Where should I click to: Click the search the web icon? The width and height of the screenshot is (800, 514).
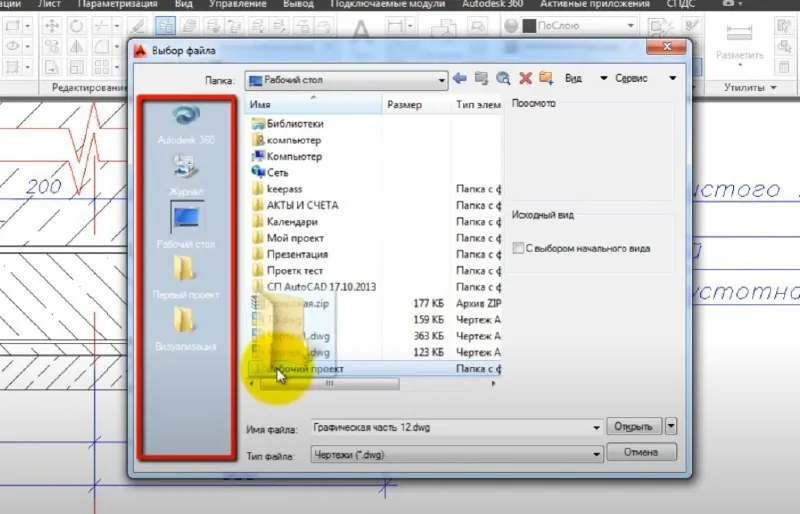tap(503, 78)
